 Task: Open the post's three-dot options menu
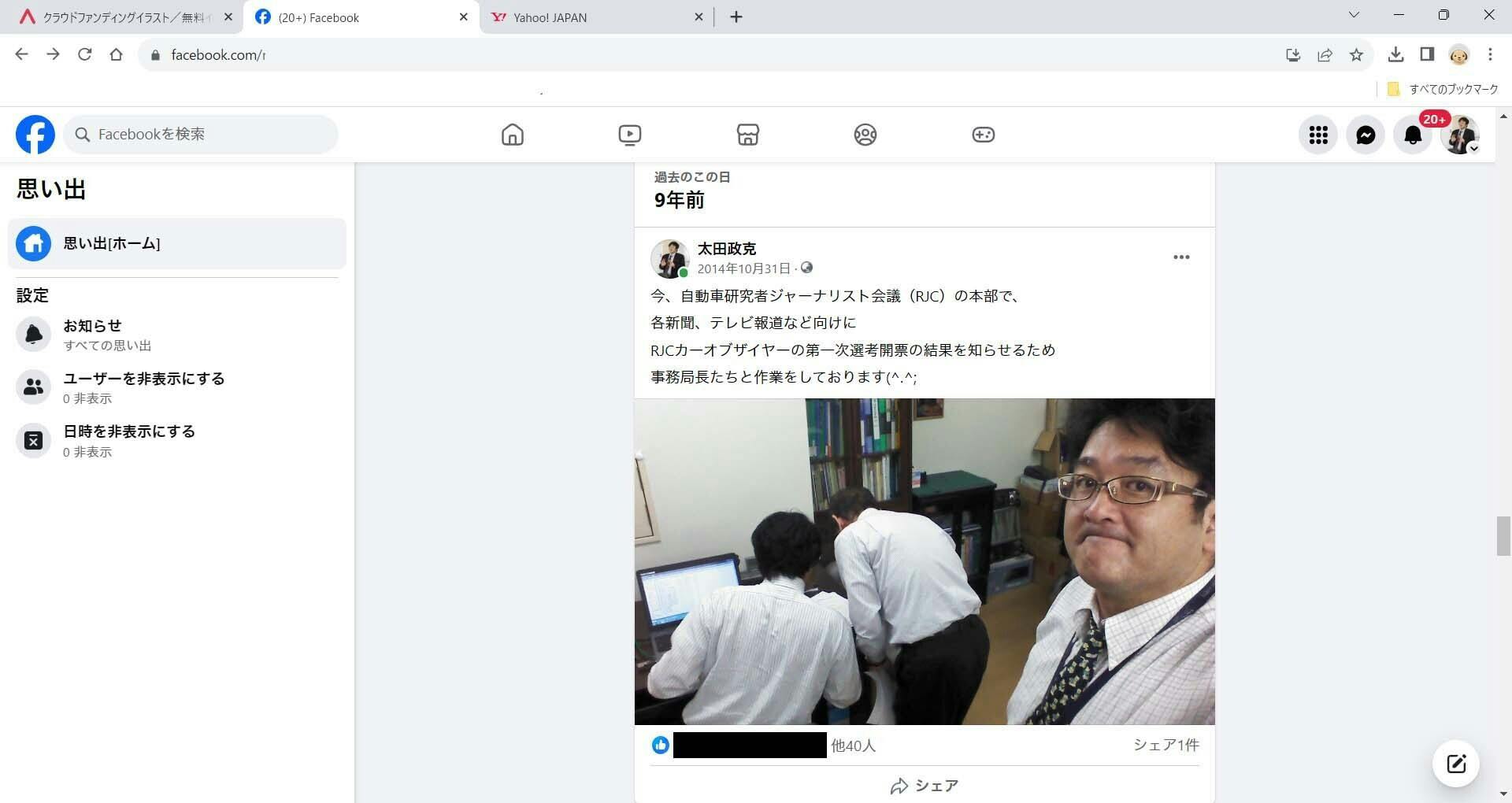click(1180, 257)
